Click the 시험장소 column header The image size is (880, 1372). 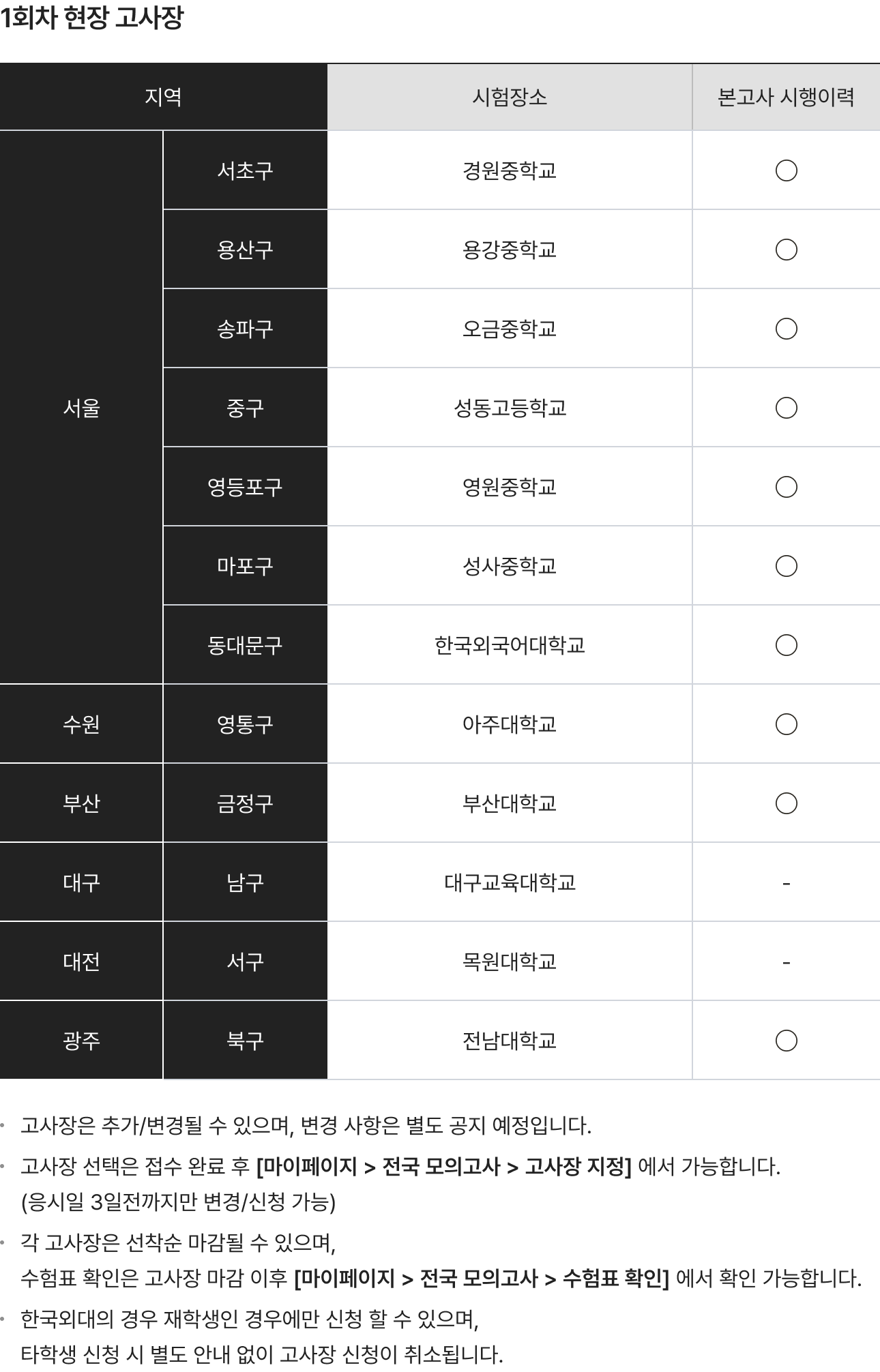(510, 98)
